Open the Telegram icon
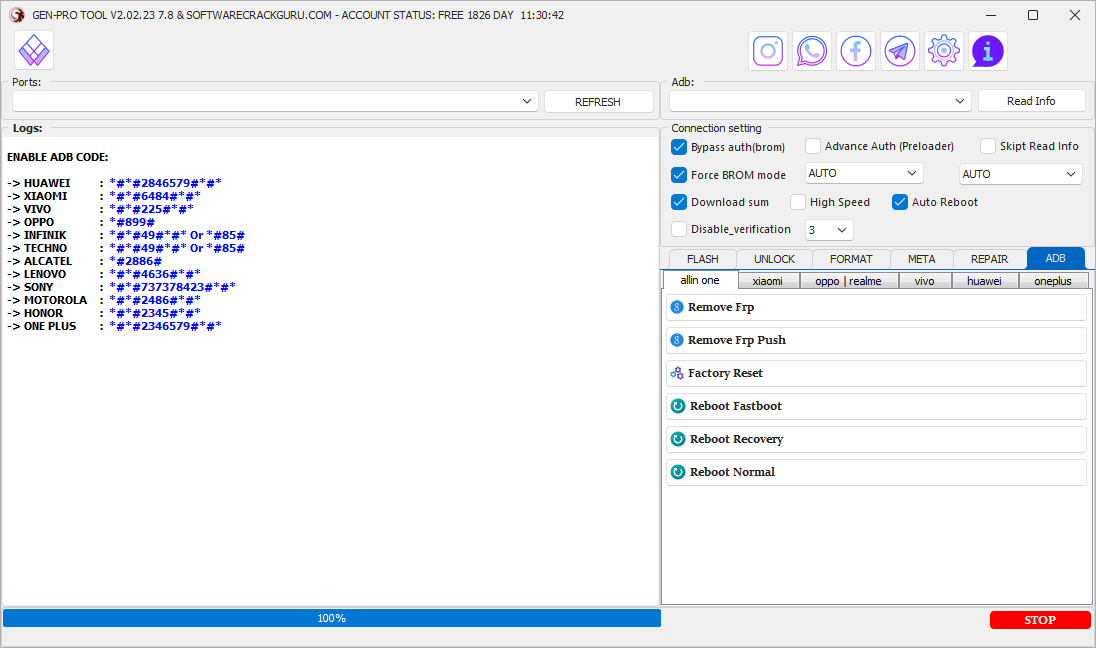The image size is (1096, 648). click(899, 50)
